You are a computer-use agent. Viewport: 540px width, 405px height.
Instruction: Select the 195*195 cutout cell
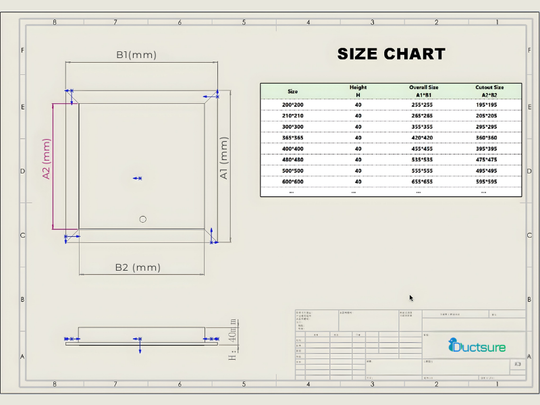[x=486, y=105]
